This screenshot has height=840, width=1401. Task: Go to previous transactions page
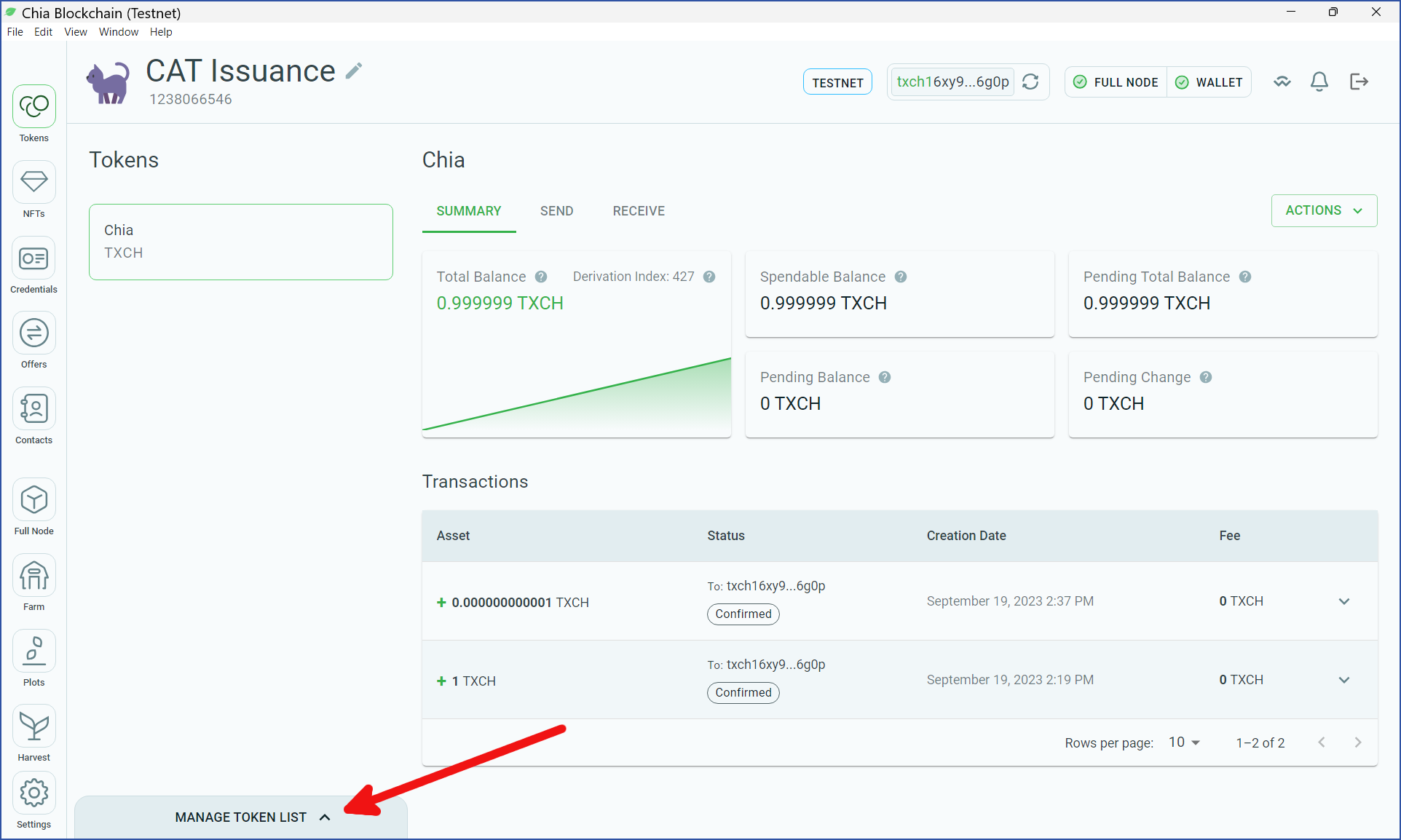click(1322, 742)
